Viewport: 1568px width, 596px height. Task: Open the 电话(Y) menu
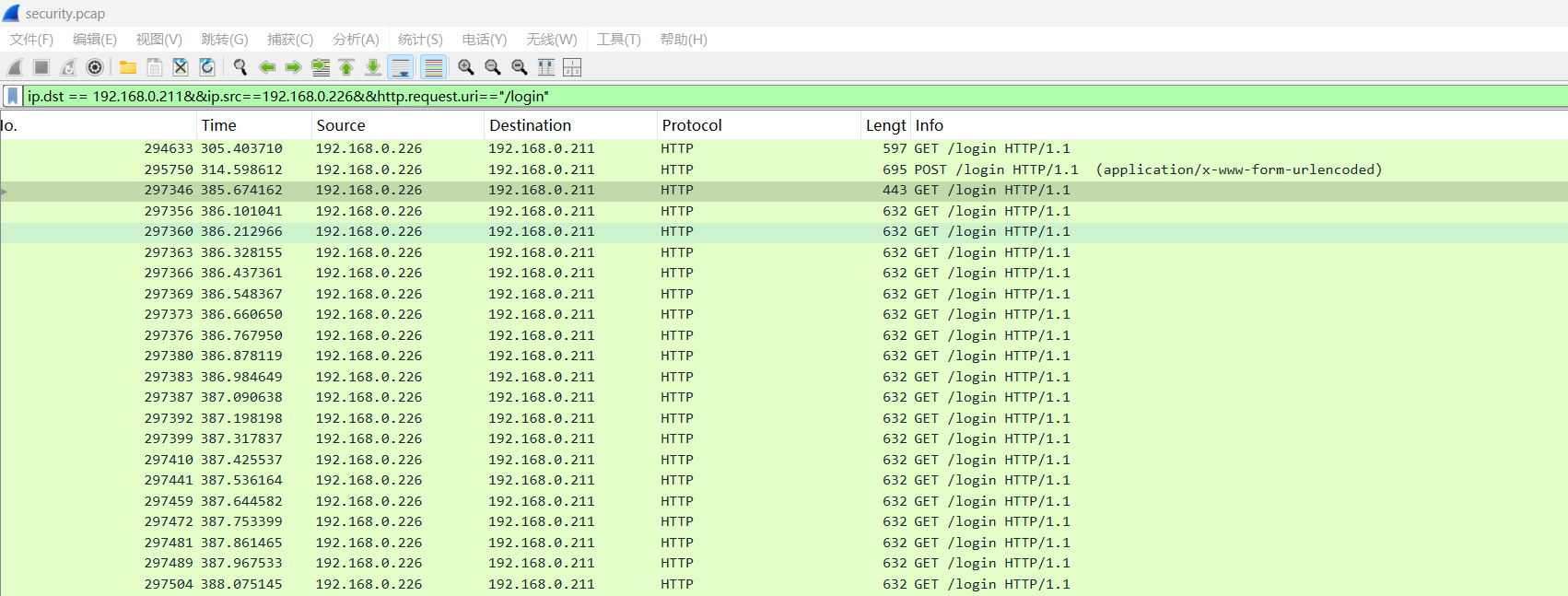pos(485,40)
